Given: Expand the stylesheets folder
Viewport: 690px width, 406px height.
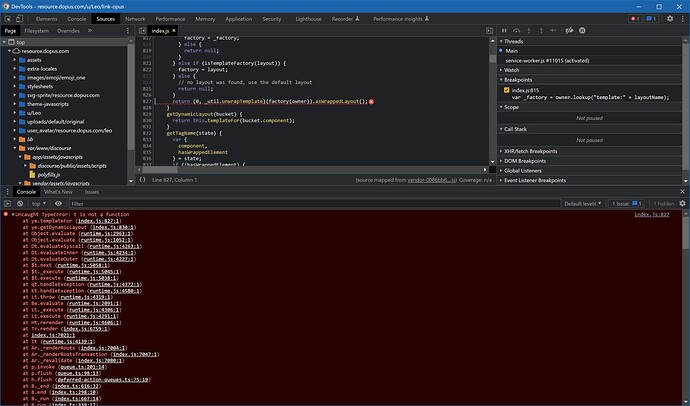Looking at the screenshot, I should pos(15,87).
